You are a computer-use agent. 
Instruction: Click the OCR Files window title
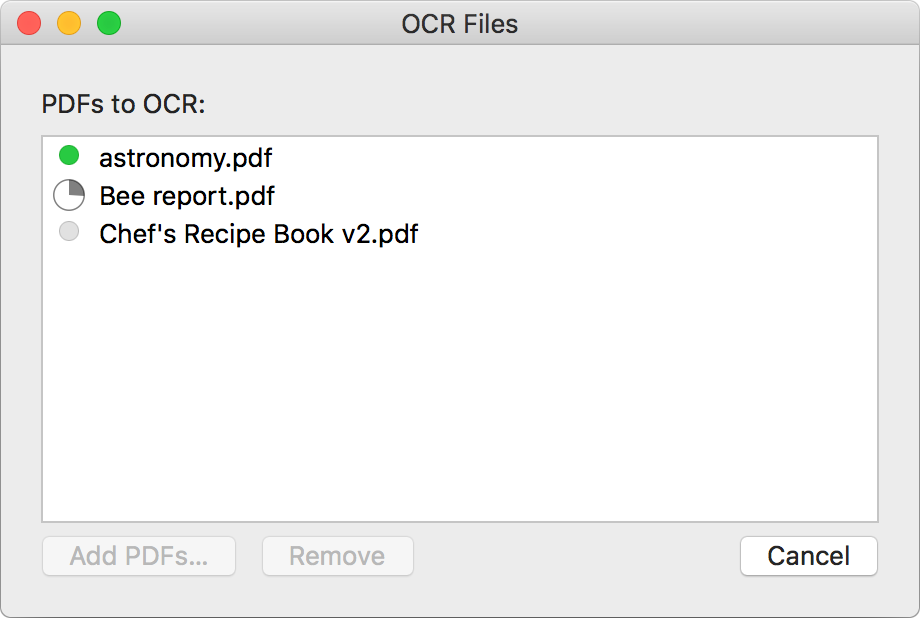(460, 23)
